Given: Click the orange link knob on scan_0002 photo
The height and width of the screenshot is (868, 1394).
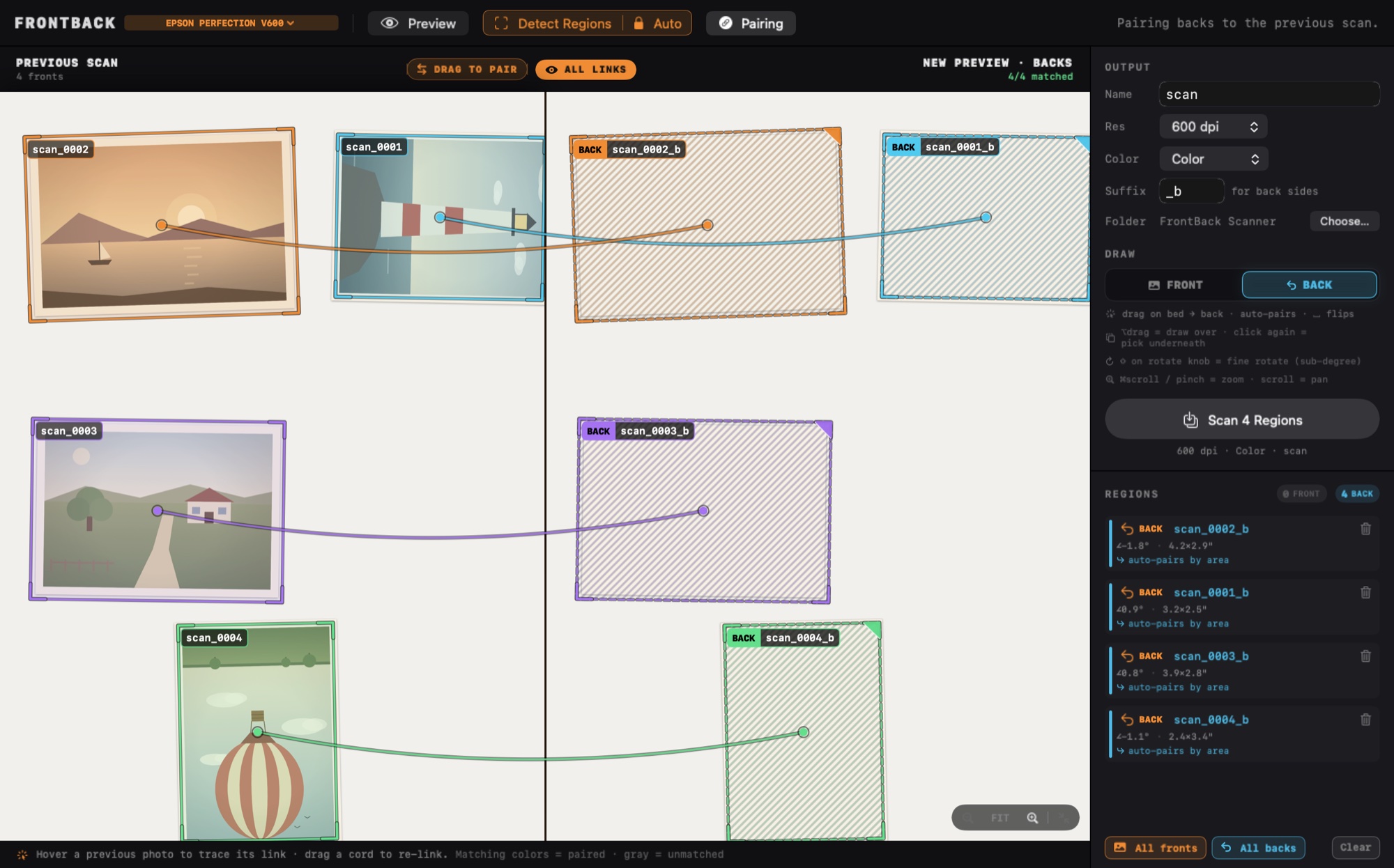Looking at the screenshot, I should [x=162, y=224].
